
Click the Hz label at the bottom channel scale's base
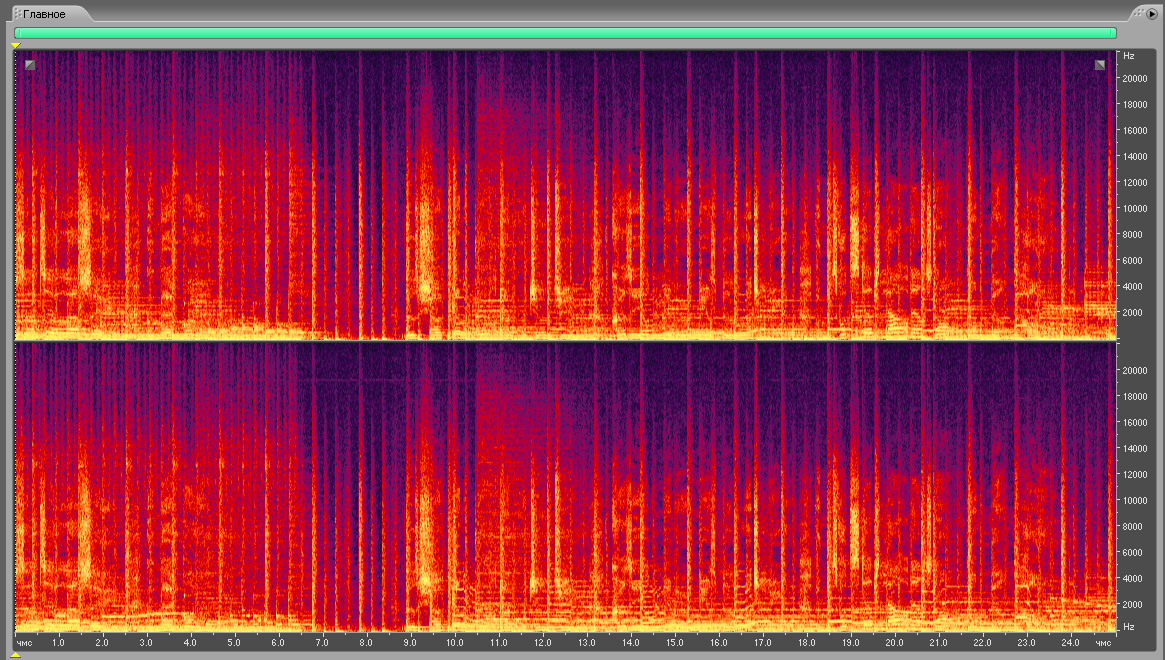point(1129,627)
